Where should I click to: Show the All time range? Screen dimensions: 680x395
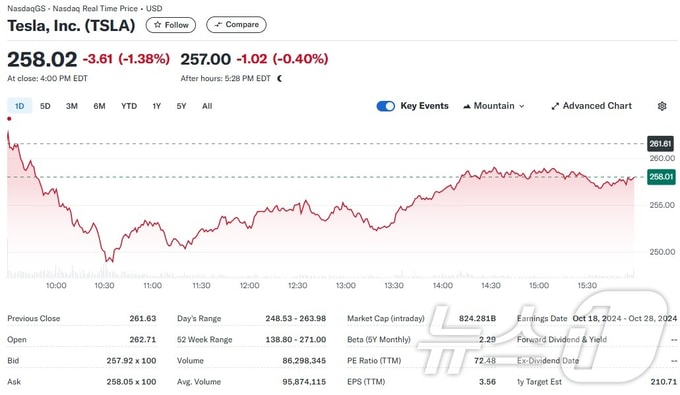207,106
